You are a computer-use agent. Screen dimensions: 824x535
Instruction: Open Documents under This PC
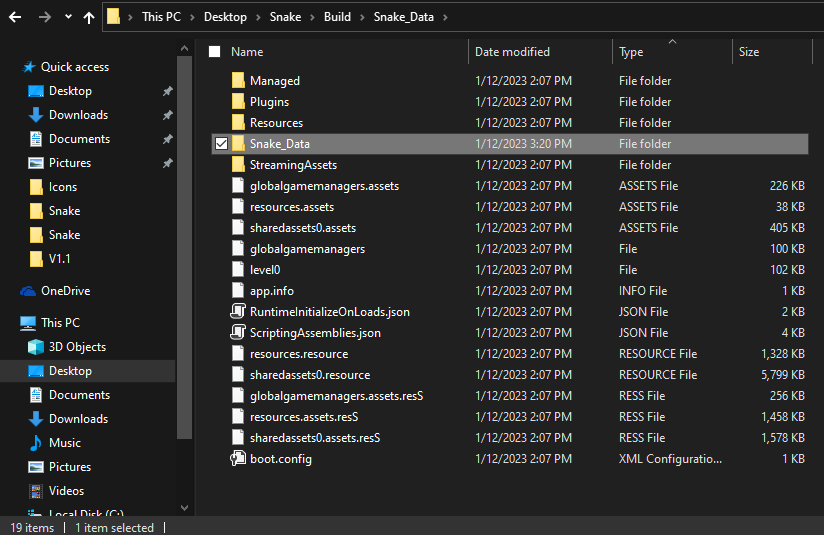click(x=79, y=395)
